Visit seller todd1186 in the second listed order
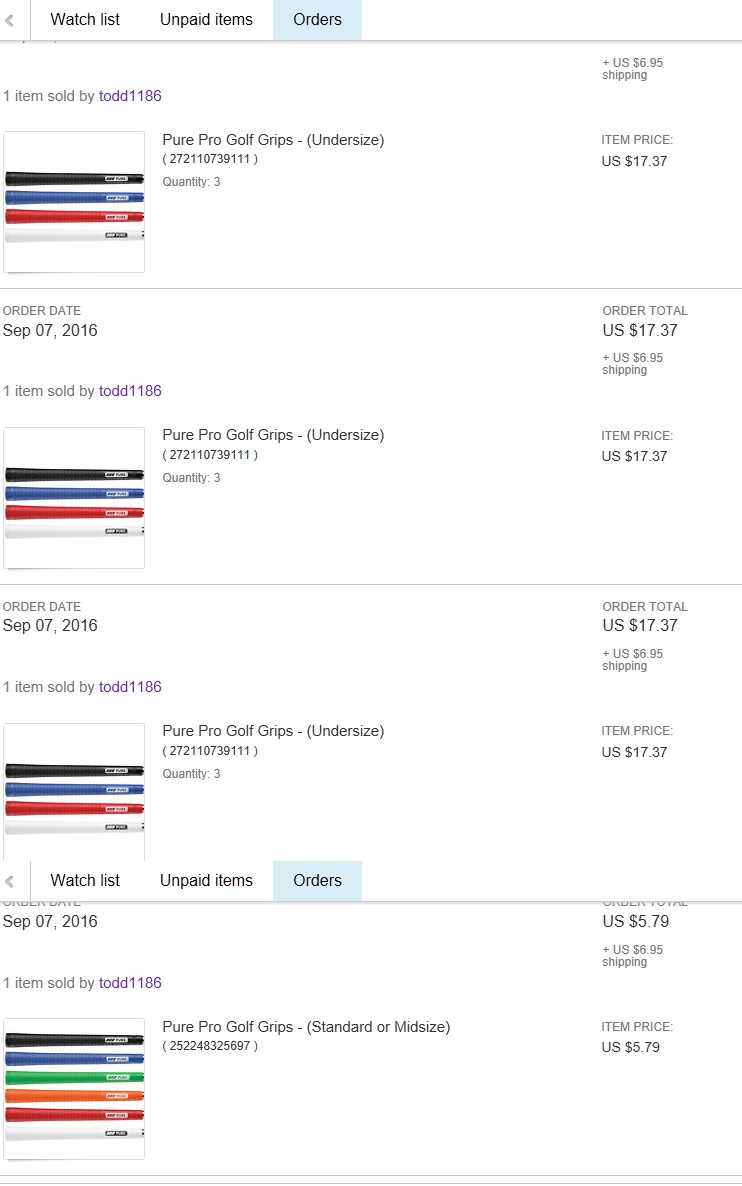742x1186 pixels. [130, 391]
